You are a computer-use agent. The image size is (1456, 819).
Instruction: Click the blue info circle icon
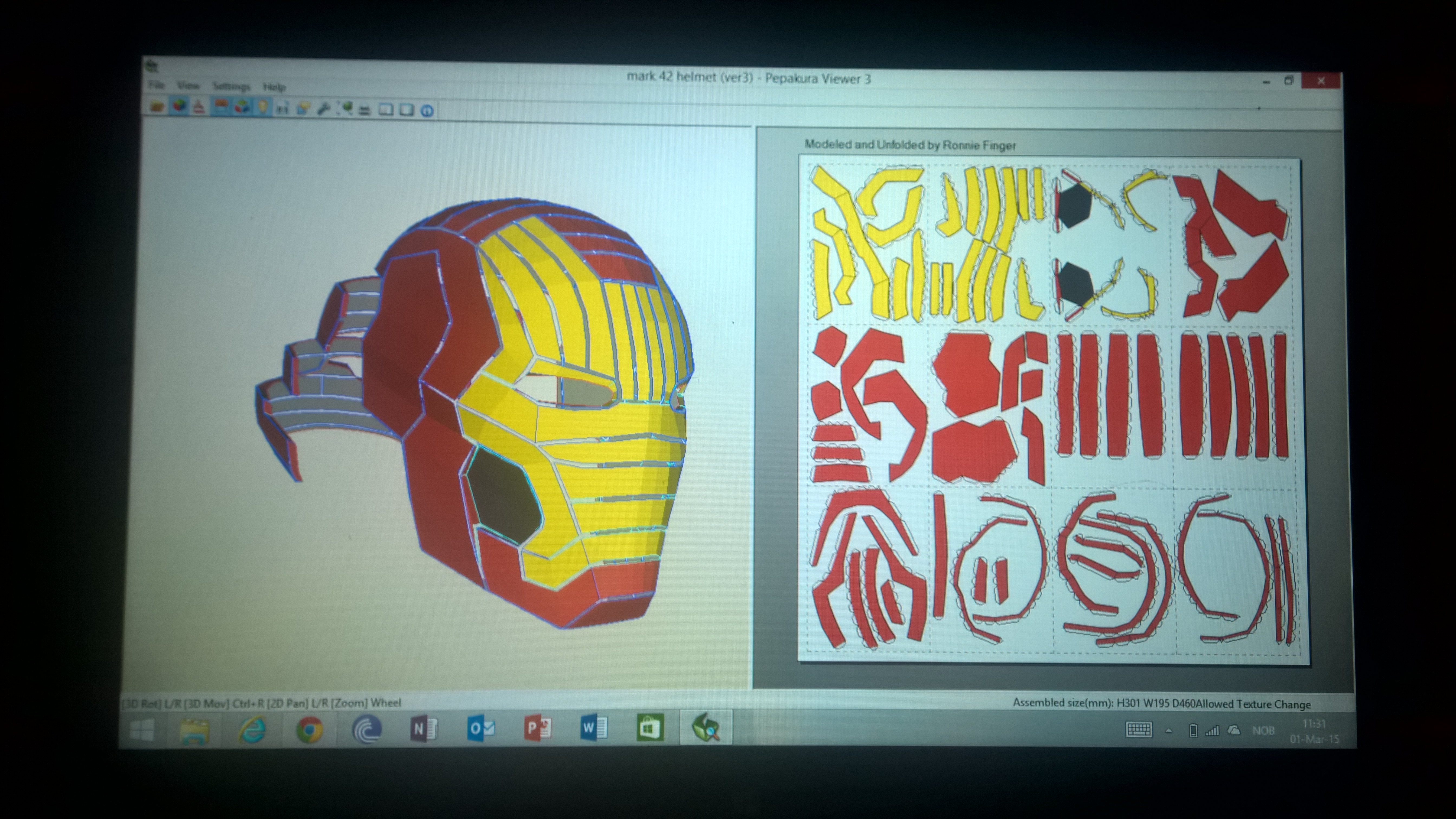pos(427,110)
